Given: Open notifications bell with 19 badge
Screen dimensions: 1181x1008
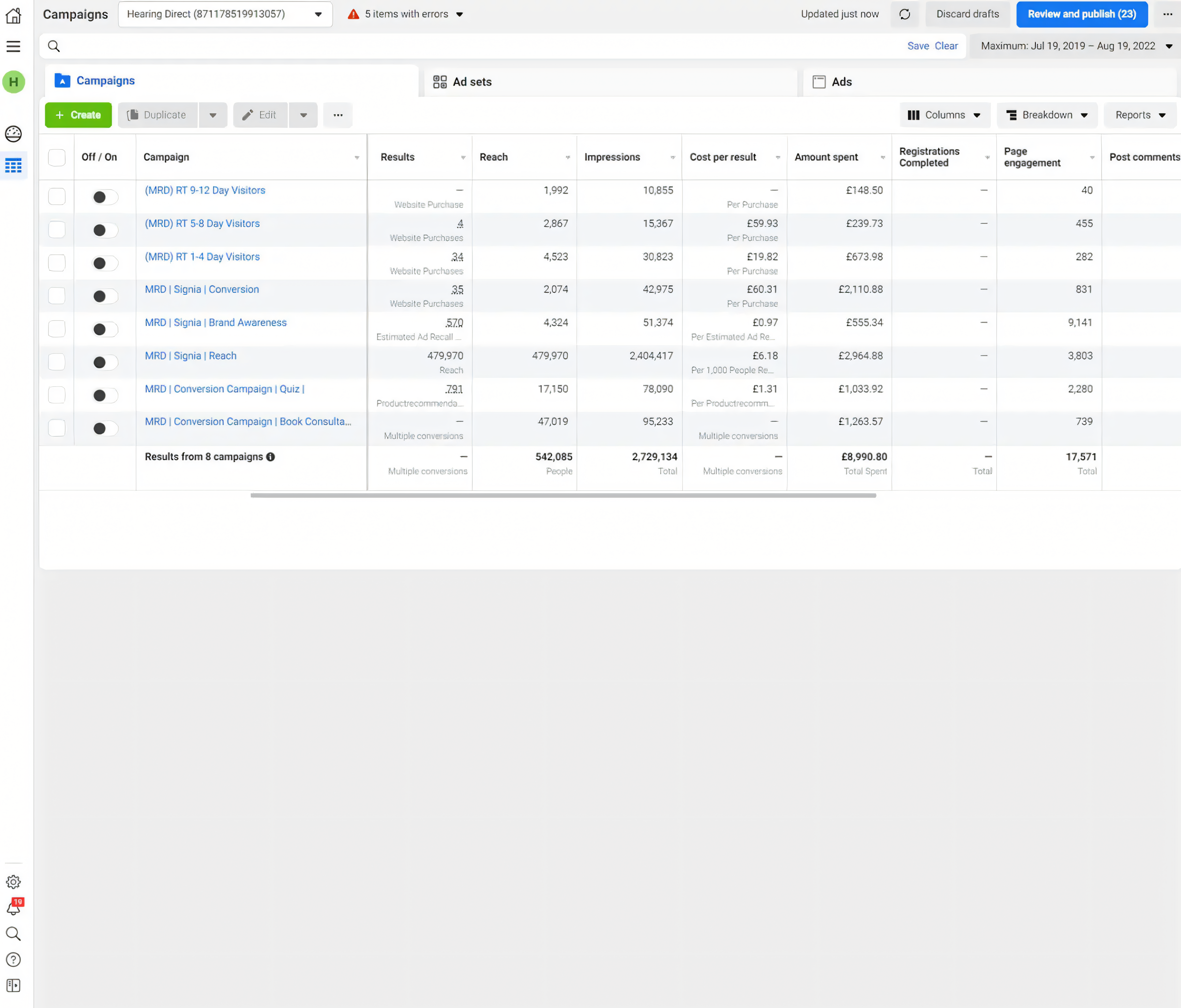Looking at the screenshot, I should tap(13, 908).
